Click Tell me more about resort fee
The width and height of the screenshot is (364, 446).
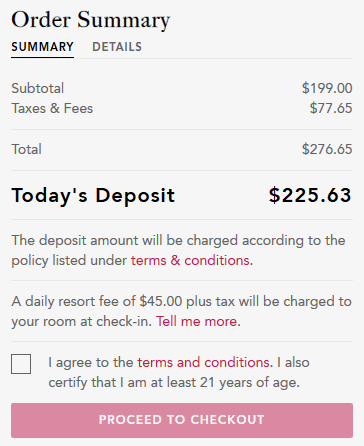(x=198, y=321)
